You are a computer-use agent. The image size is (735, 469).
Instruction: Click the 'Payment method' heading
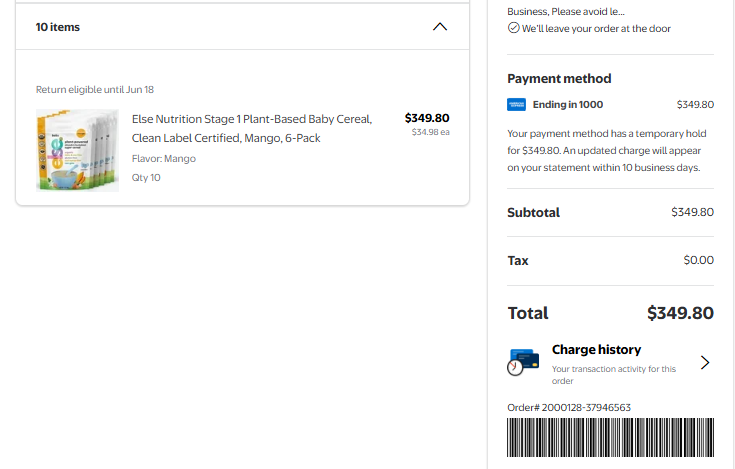point(559,78)
